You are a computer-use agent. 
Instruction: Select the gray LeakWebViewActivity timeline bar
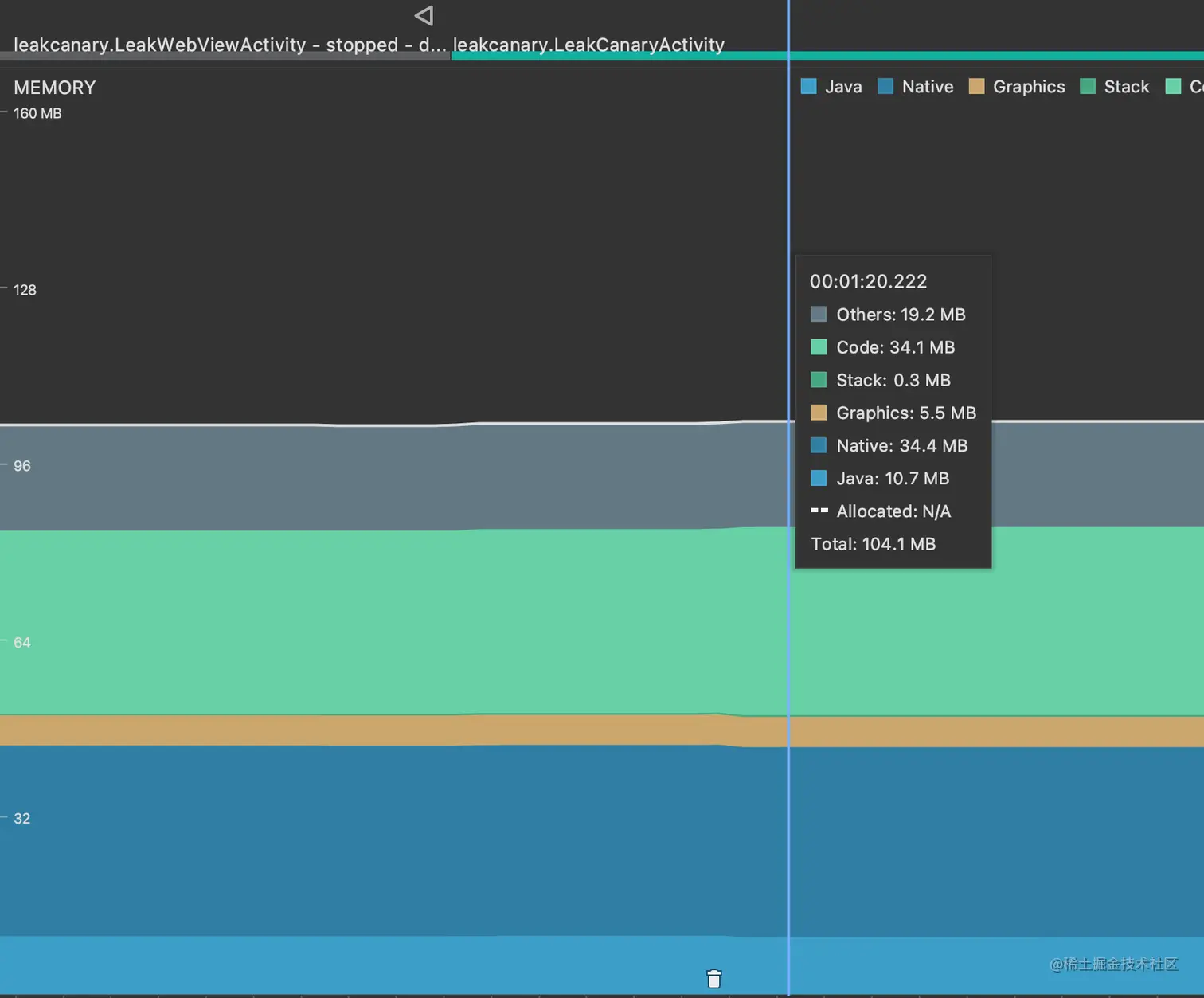point(225,56)
